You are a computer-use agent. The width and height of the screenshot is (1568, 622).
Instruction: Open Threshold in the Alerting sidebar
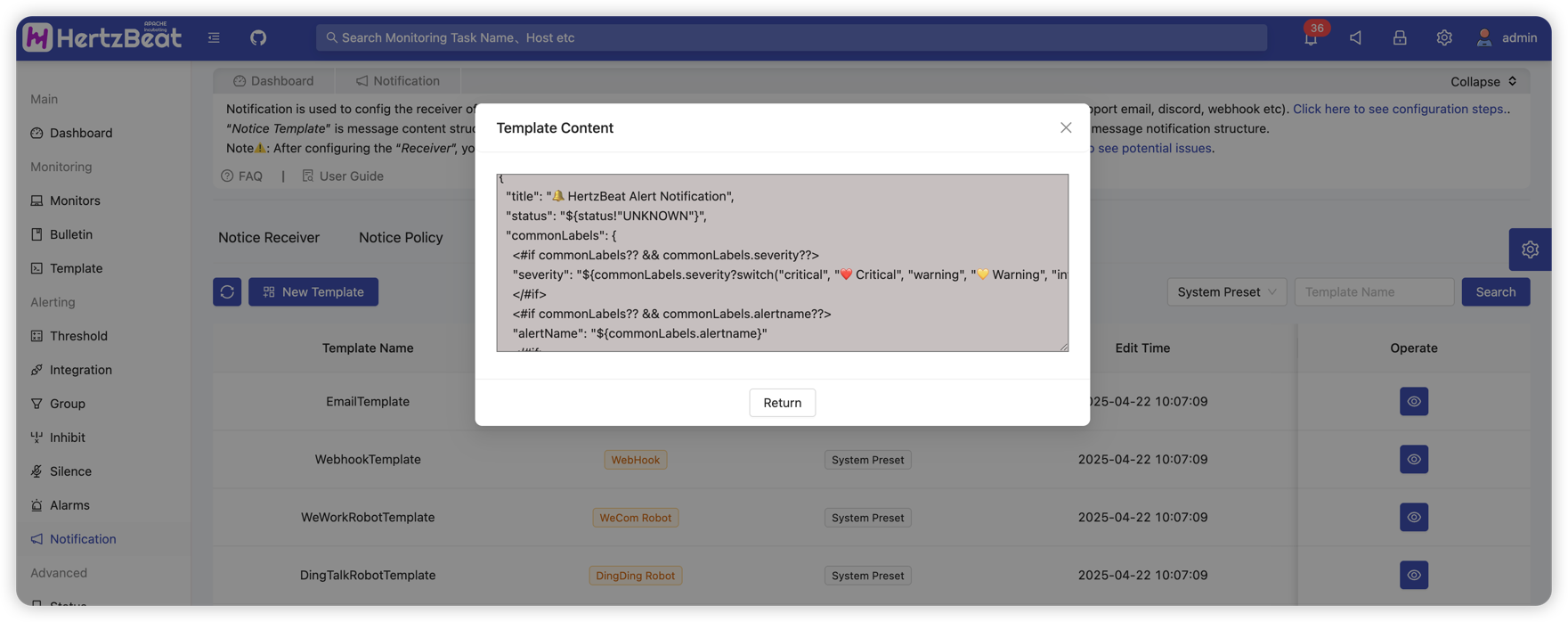click(78, 336)
